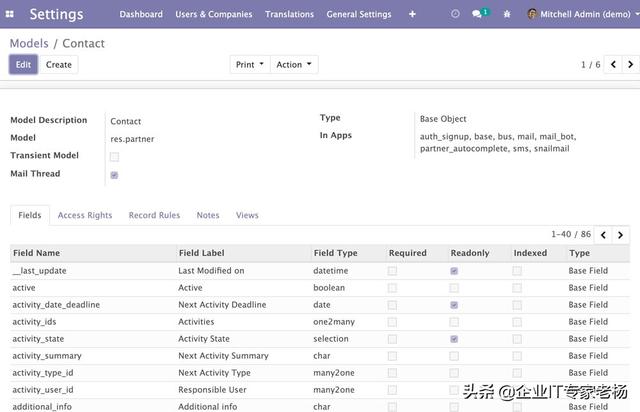Image resolution: width=640 pixels, height=412 pixels.
Task: Open the activity_ids field row
Action: [x=320, y=322]
